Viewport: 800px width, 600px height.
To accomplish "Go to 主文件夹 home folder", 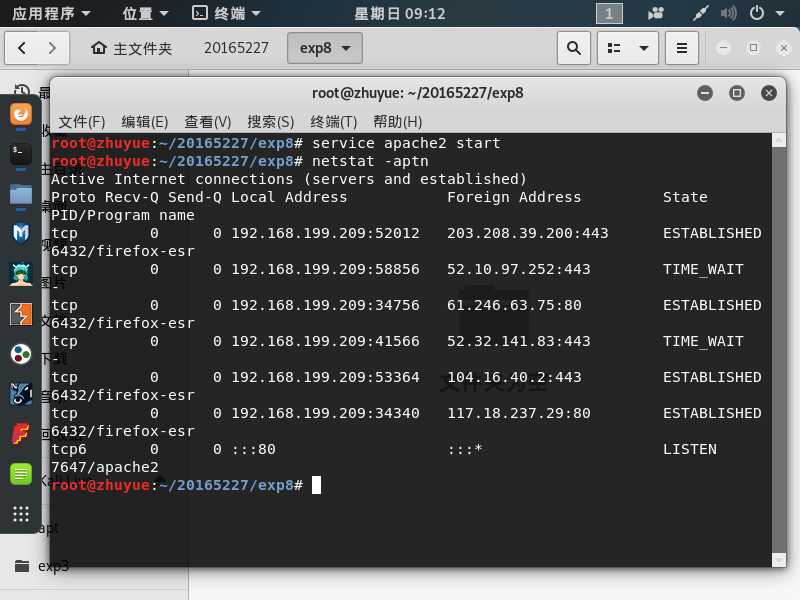I will click(131, 48).
